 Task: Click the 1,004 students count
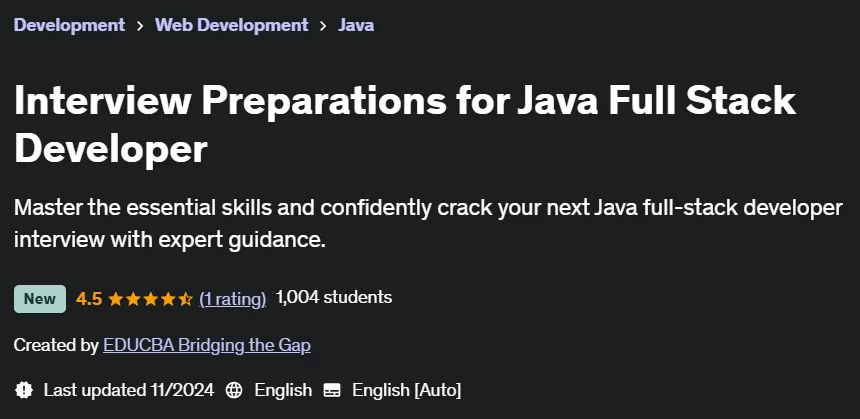click(333, 297)
